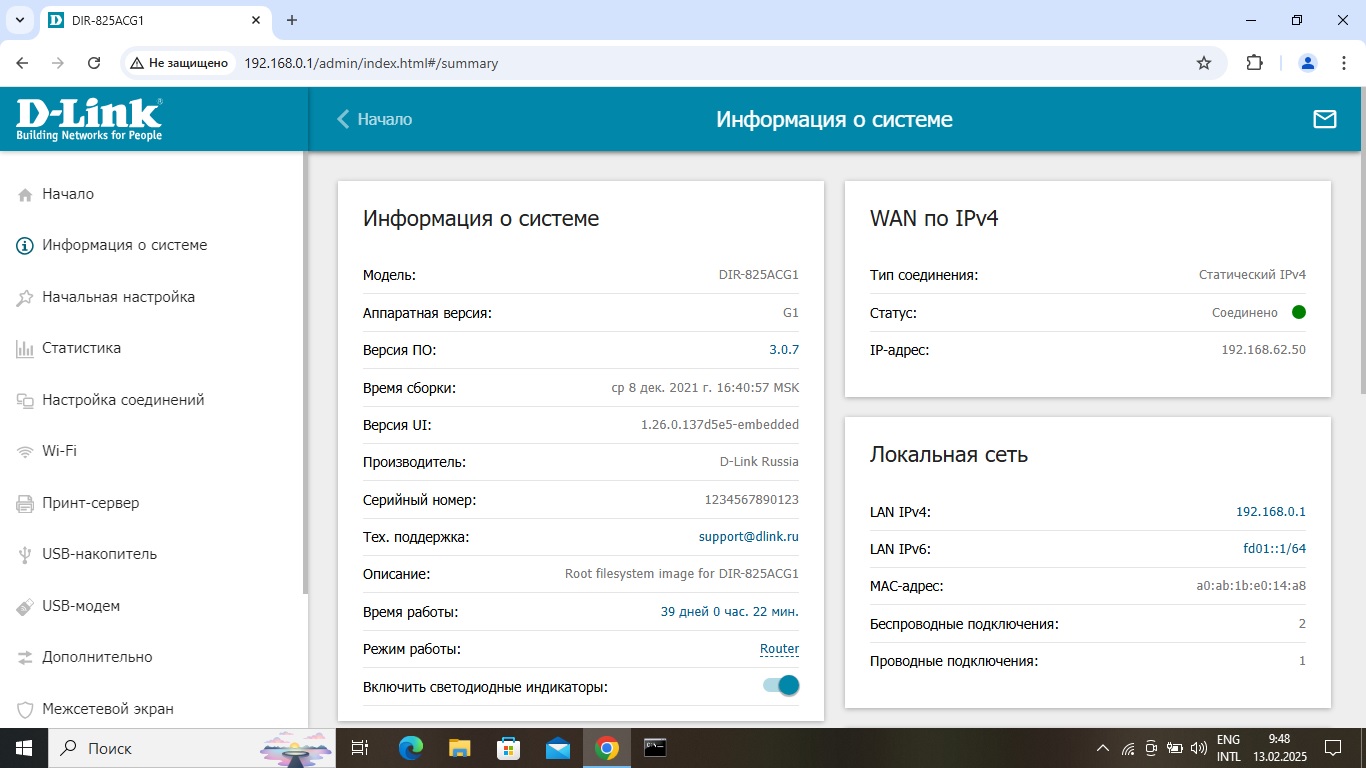
Task: Click the USB icon for USB-накопитель
Action: click(x=26, y=555)
